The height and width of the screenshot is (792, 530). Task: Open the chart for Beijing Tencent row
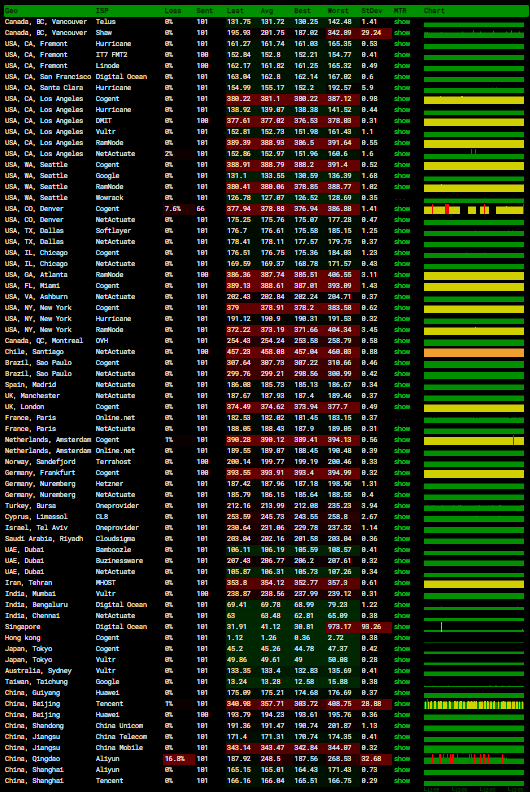pyautogui.click(x=474, y=704)
